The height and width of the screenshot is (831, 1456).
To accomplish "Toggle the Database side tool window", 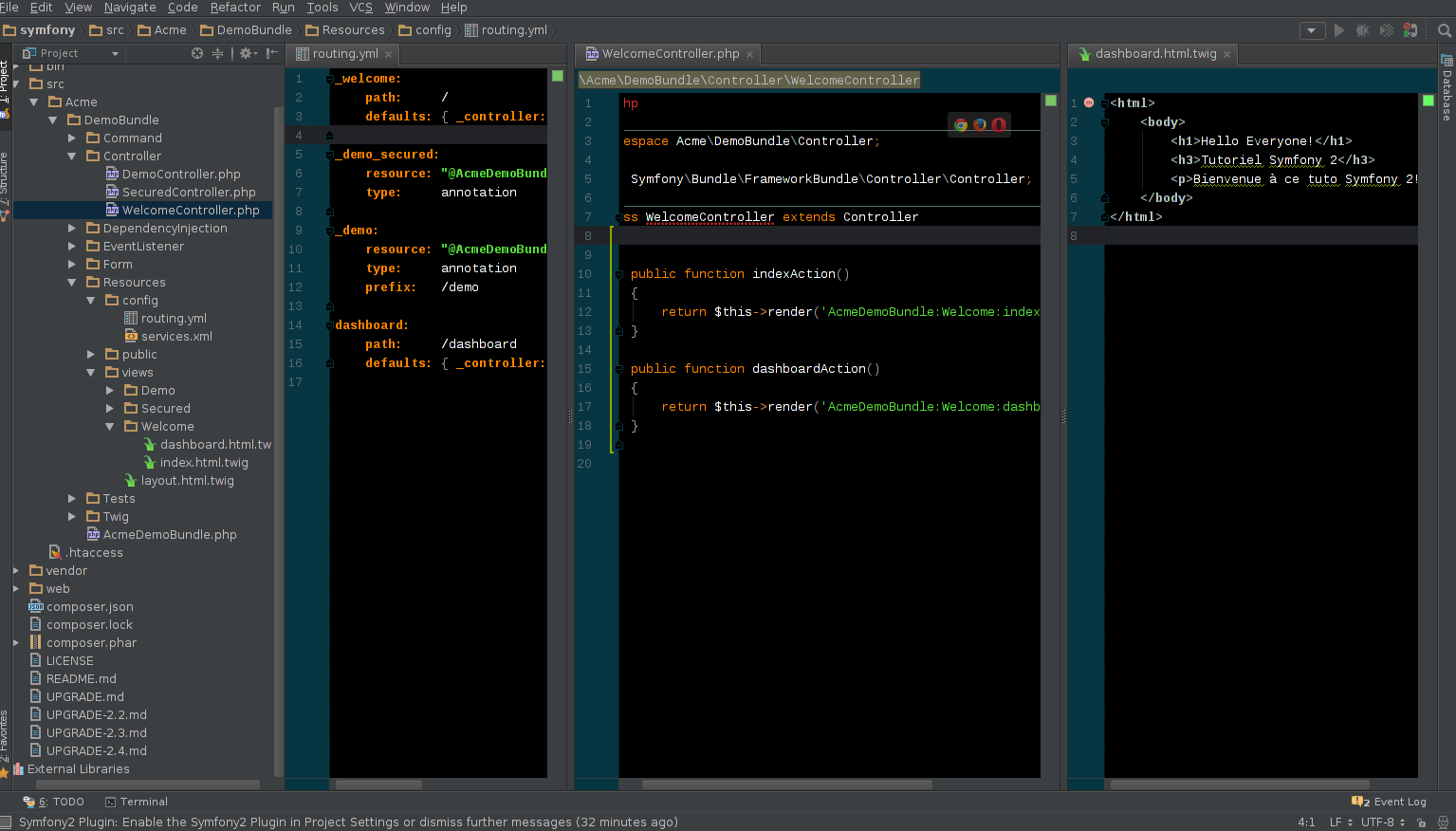I will 1447,90.
